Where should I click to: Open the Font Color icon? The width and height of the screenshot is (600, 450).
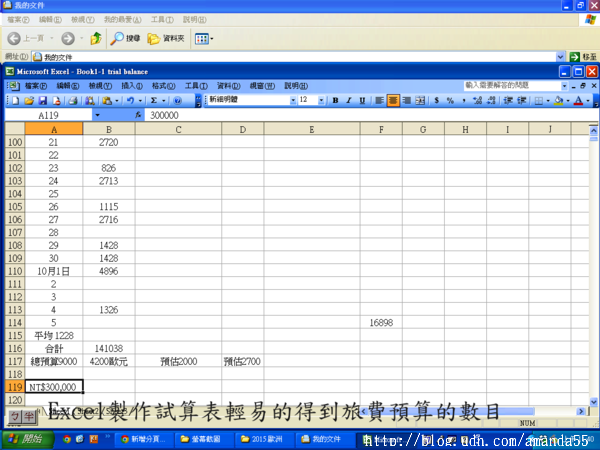[x=579, y=101]
